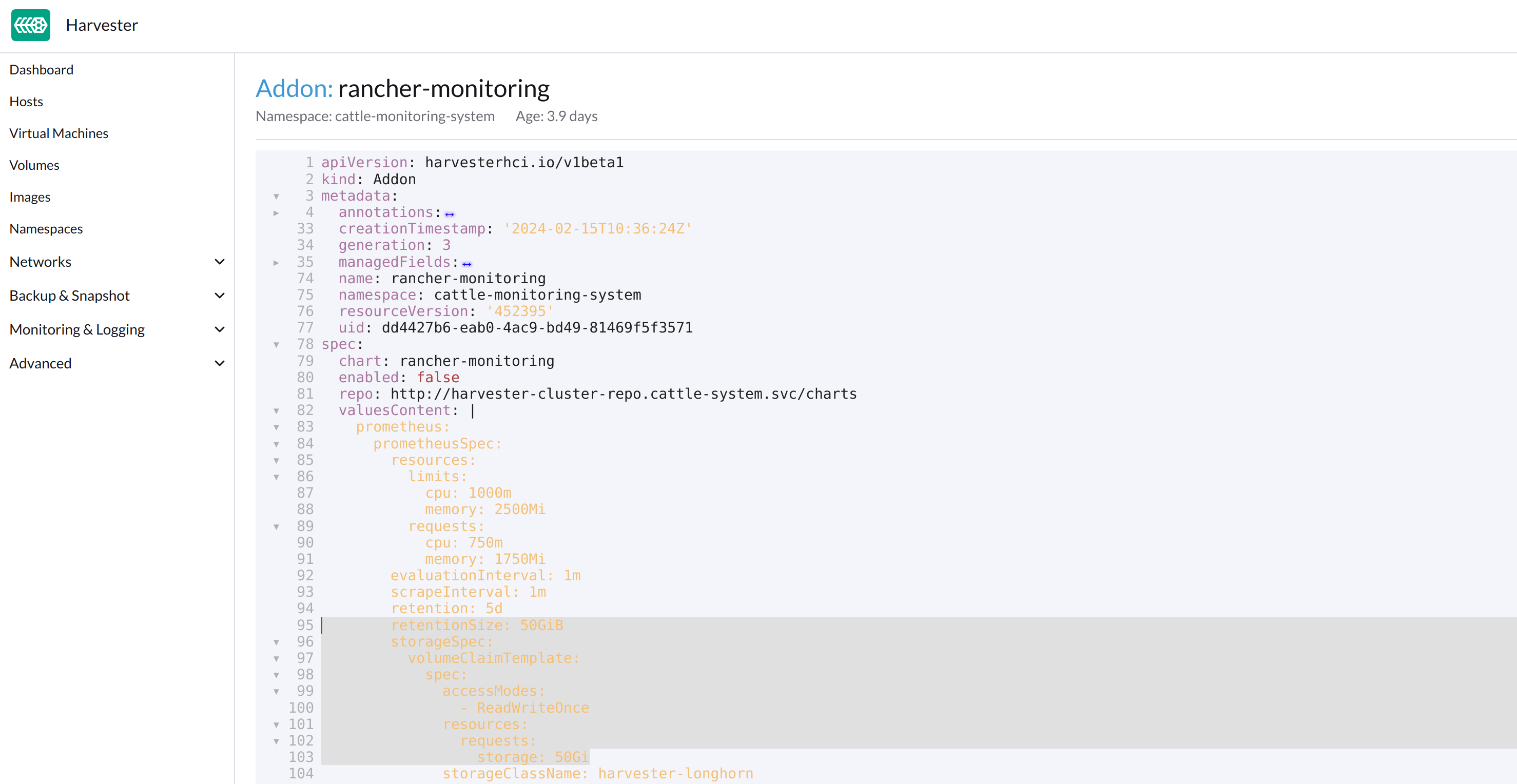Viewport: 1517px width, 784px height.
Task: Click 'memory: 2500Mi' line
Action: pos(485,509)
